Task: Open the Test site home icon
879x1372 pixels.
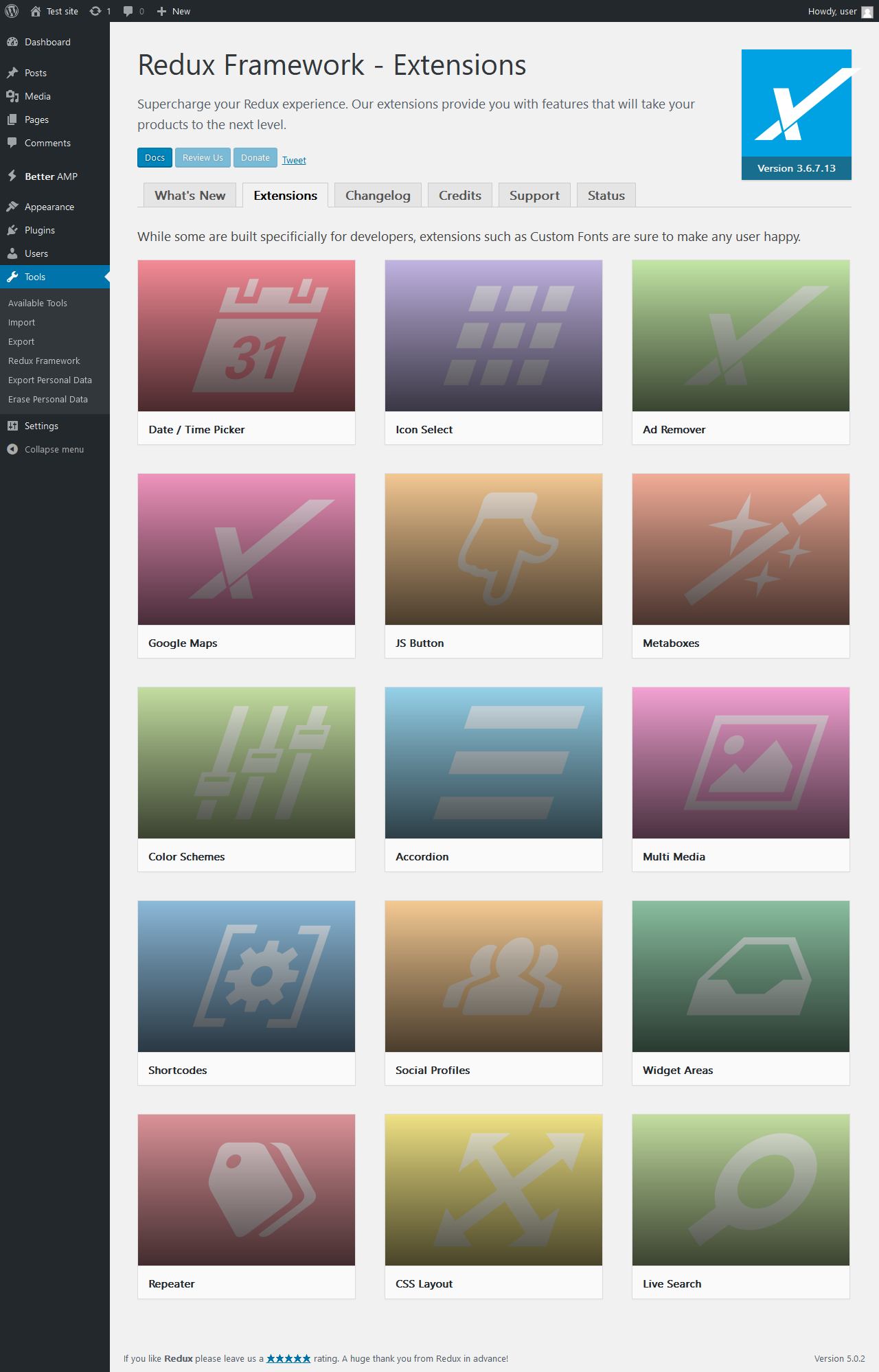Action: click(36, 11)
